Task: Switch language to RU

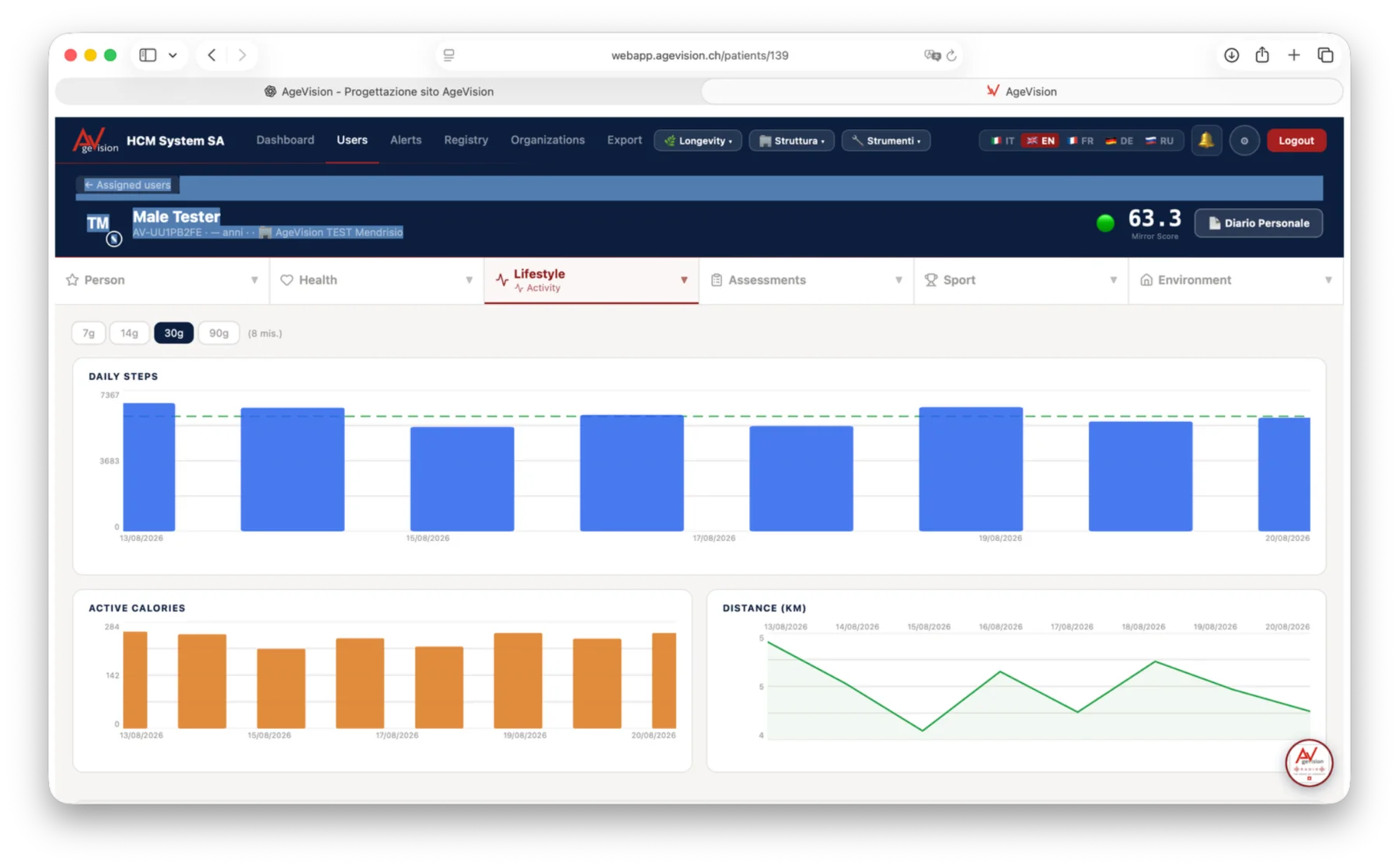Action: 1159,141
